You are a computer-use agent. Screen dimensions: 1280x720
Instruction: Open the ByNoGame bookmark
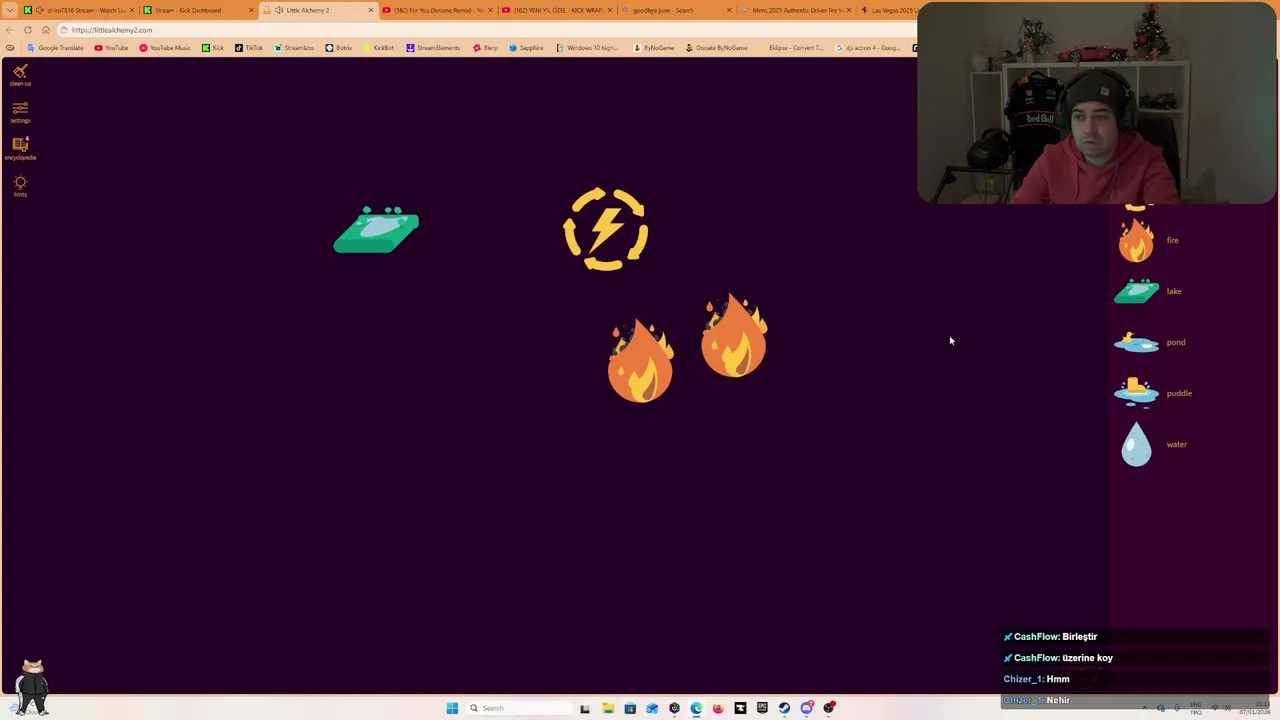654,48
